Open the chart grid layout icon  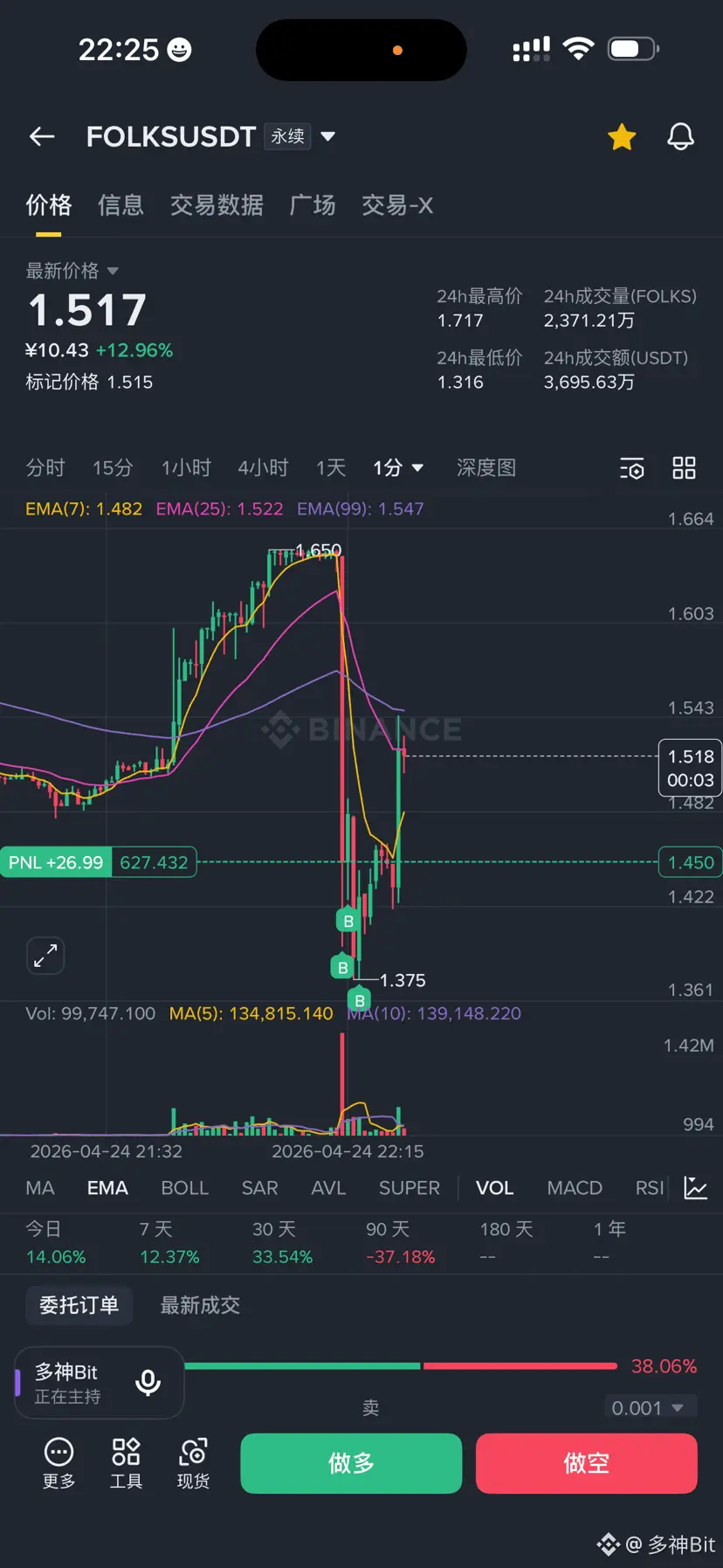click(684, 468)
